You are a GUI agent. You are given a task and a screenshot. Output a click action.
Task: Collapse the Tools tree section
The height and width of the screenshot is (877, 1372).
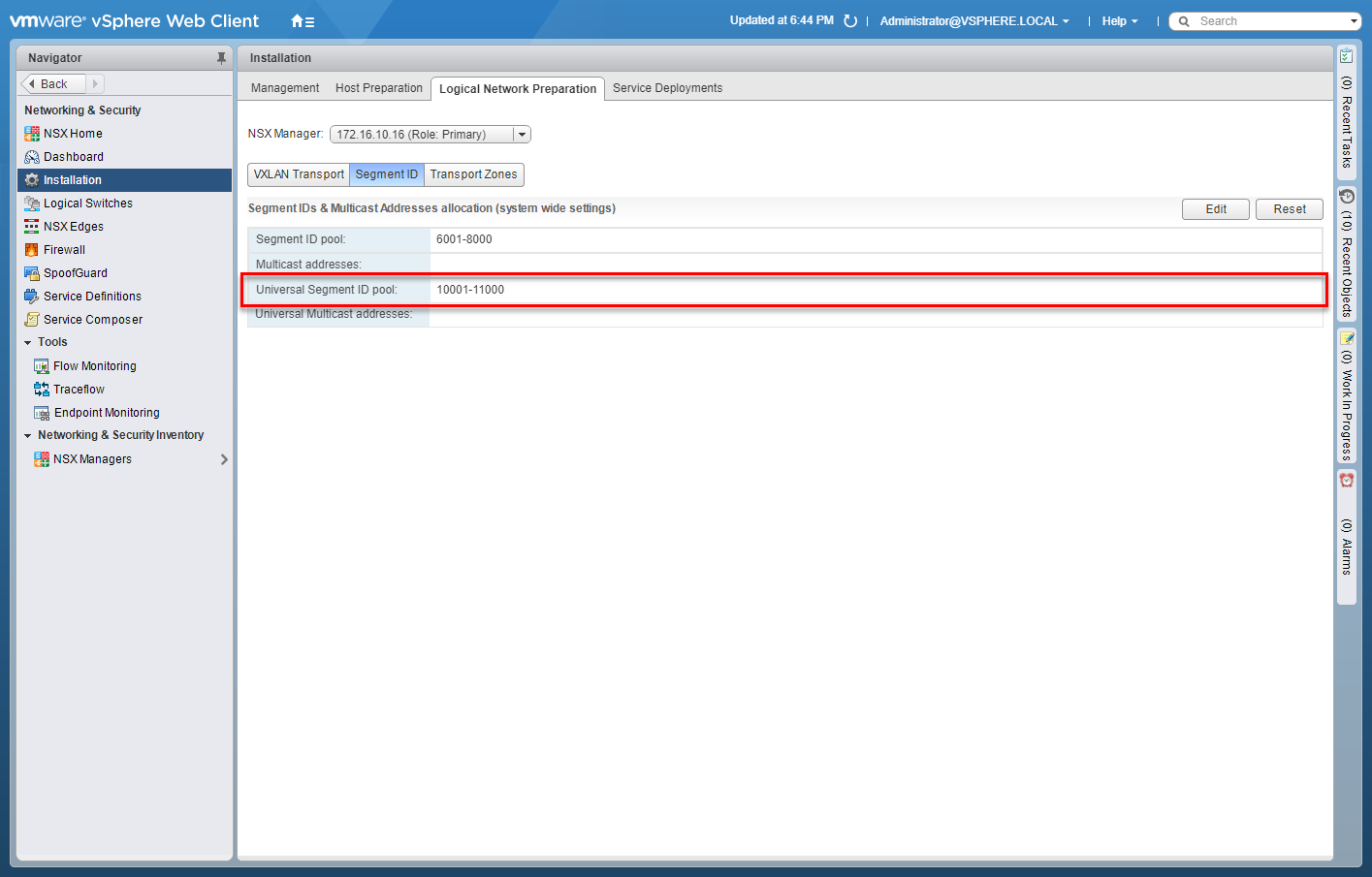pyautogui.click(x=28, y=343)
